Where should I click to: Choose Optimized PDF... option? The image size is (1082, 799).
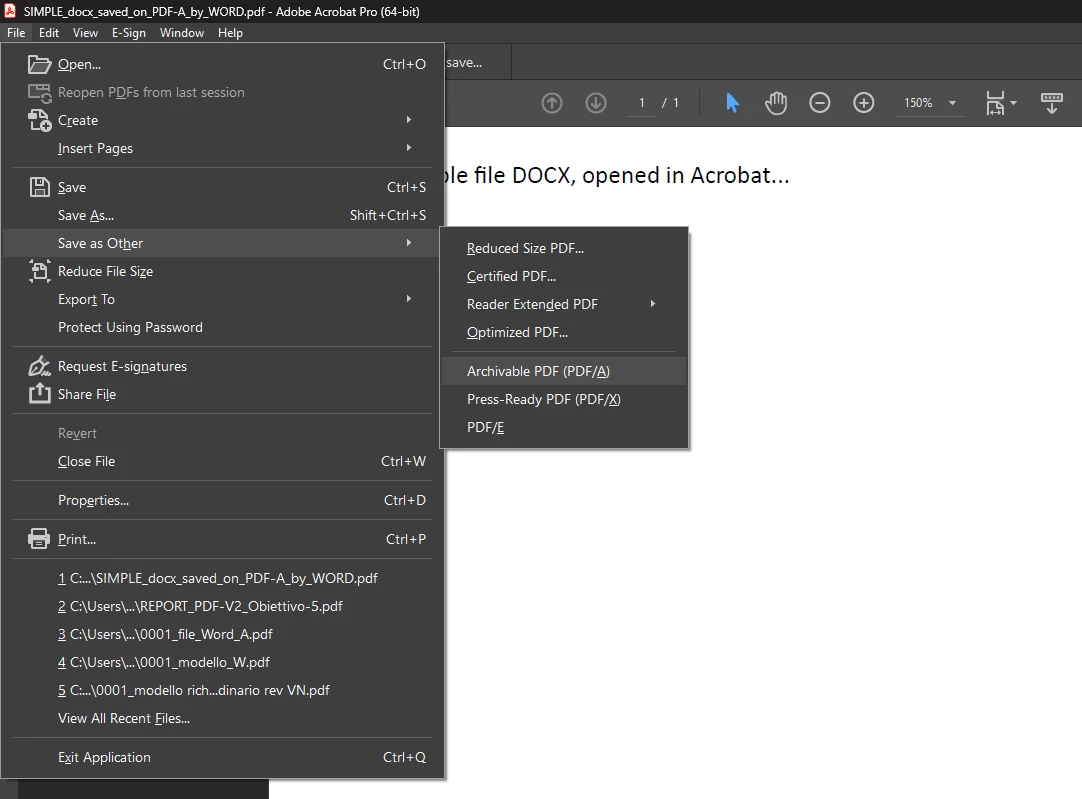point(564,332)
